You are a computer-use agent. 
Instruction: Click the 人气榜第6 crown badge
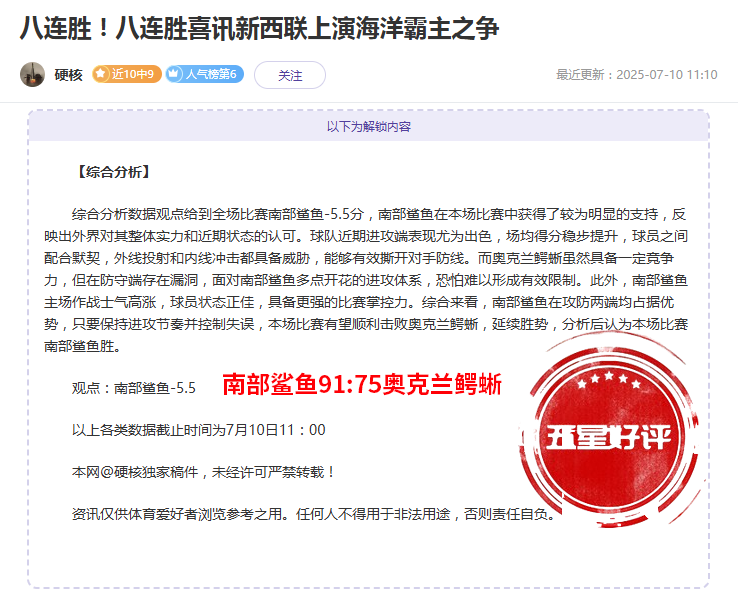pos(205,74)
